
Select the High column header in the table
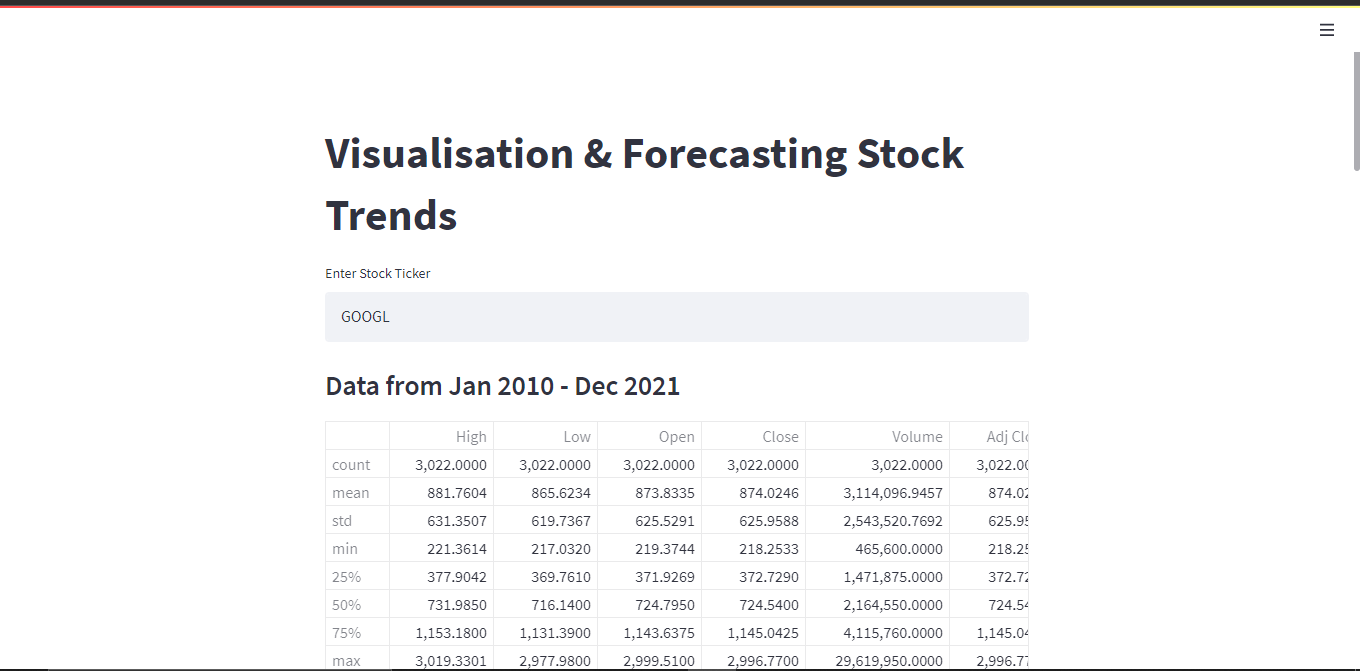click(x=472, y=436)
